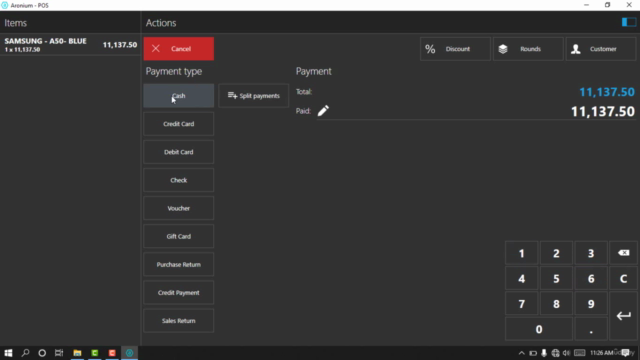Select Voucher payment type
Screen dimensions: 640x360
[178, 208]
